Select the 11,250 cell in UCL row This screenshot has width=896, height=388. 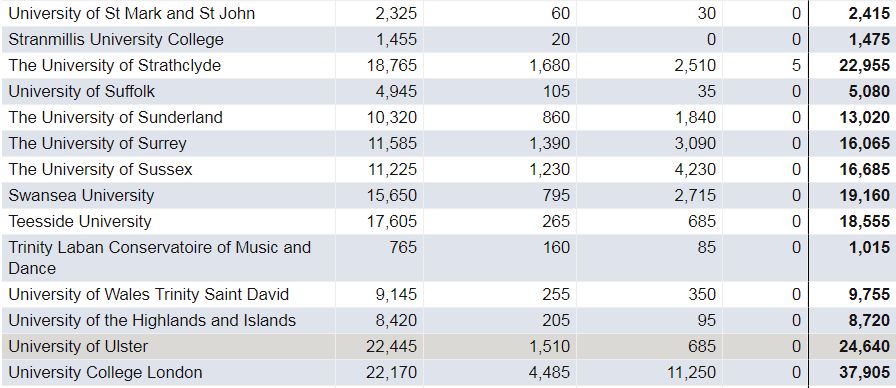(x=690, y=373)
